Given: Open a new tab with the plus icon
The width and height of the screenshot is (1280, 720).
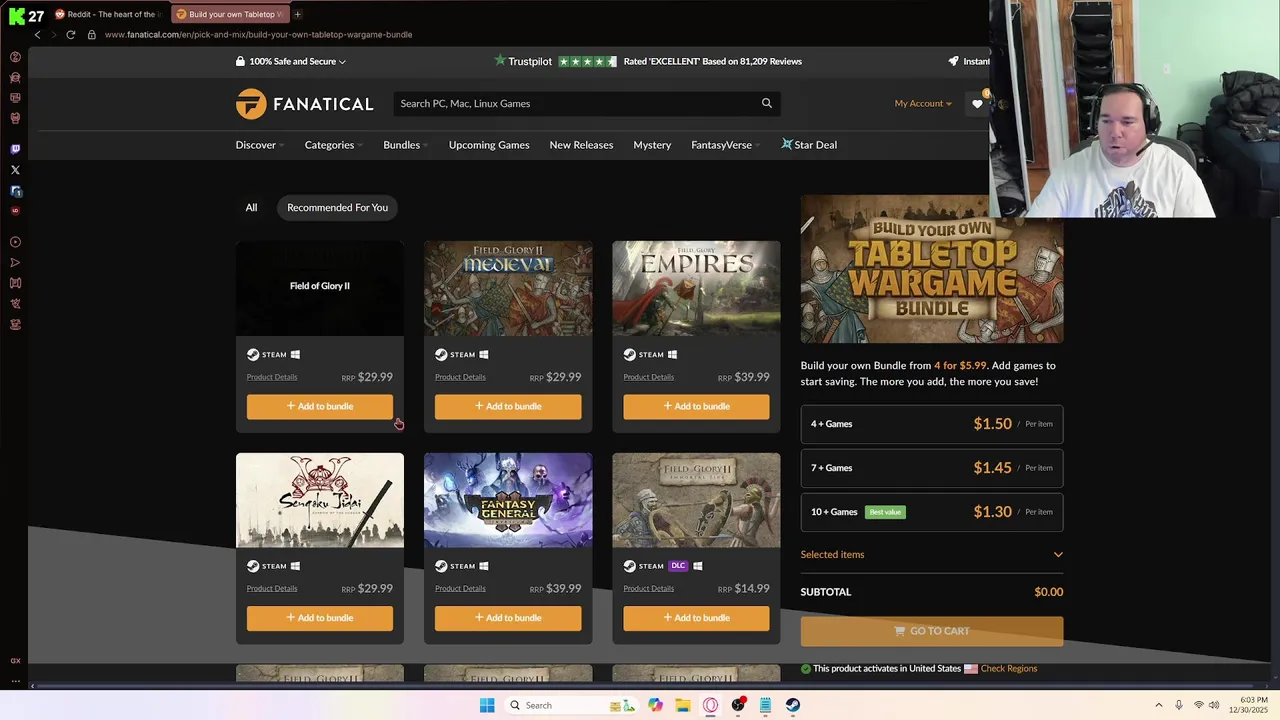Looking at the screenshot, I should (x=297, y=14).
